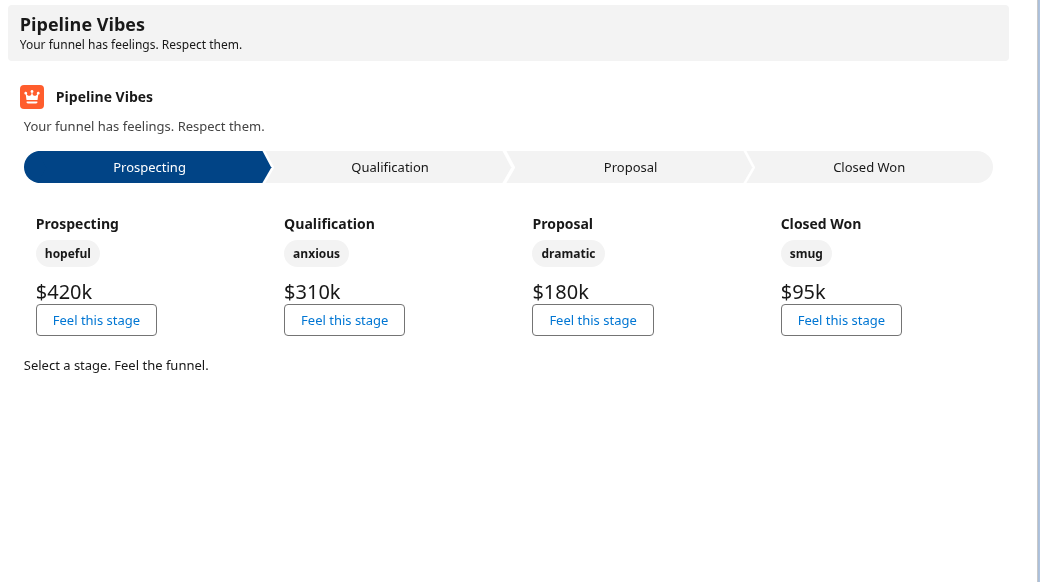Select the Closed Won stage in path

869,167
